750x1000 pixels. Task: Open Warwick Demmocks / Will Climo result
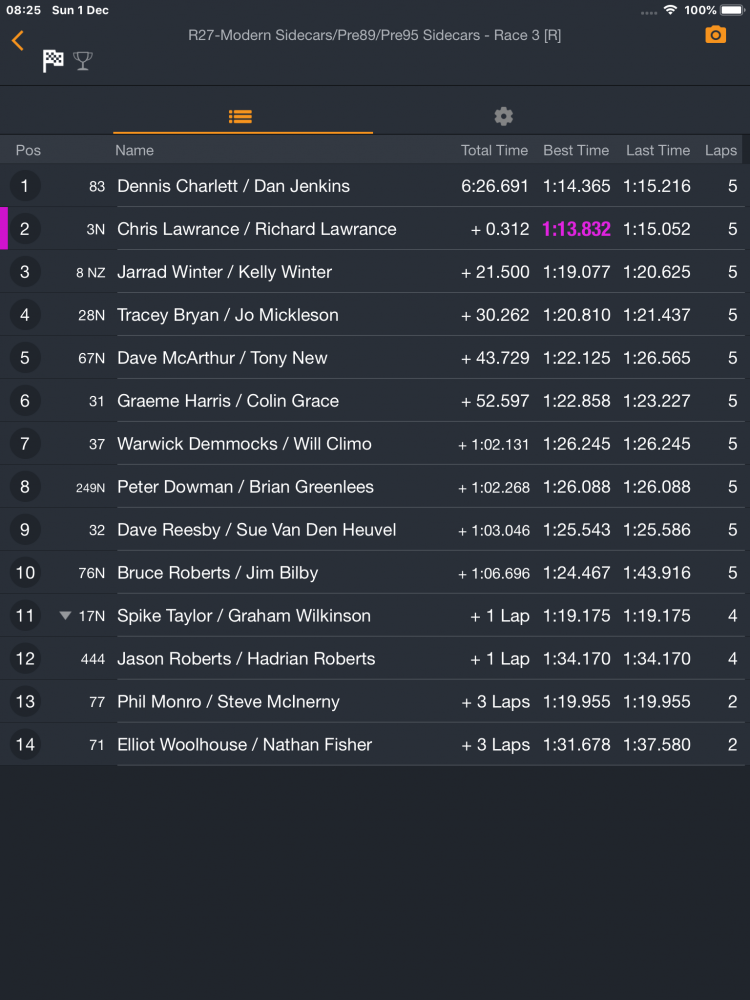[x=375, y=443]
